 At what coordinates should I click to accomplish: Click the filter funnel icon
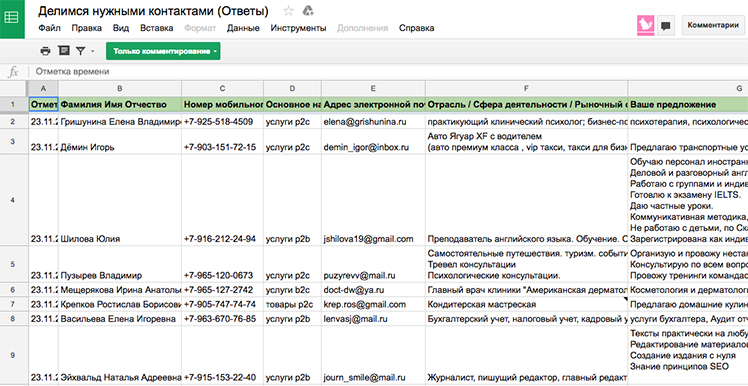click(x=81, y=51)
